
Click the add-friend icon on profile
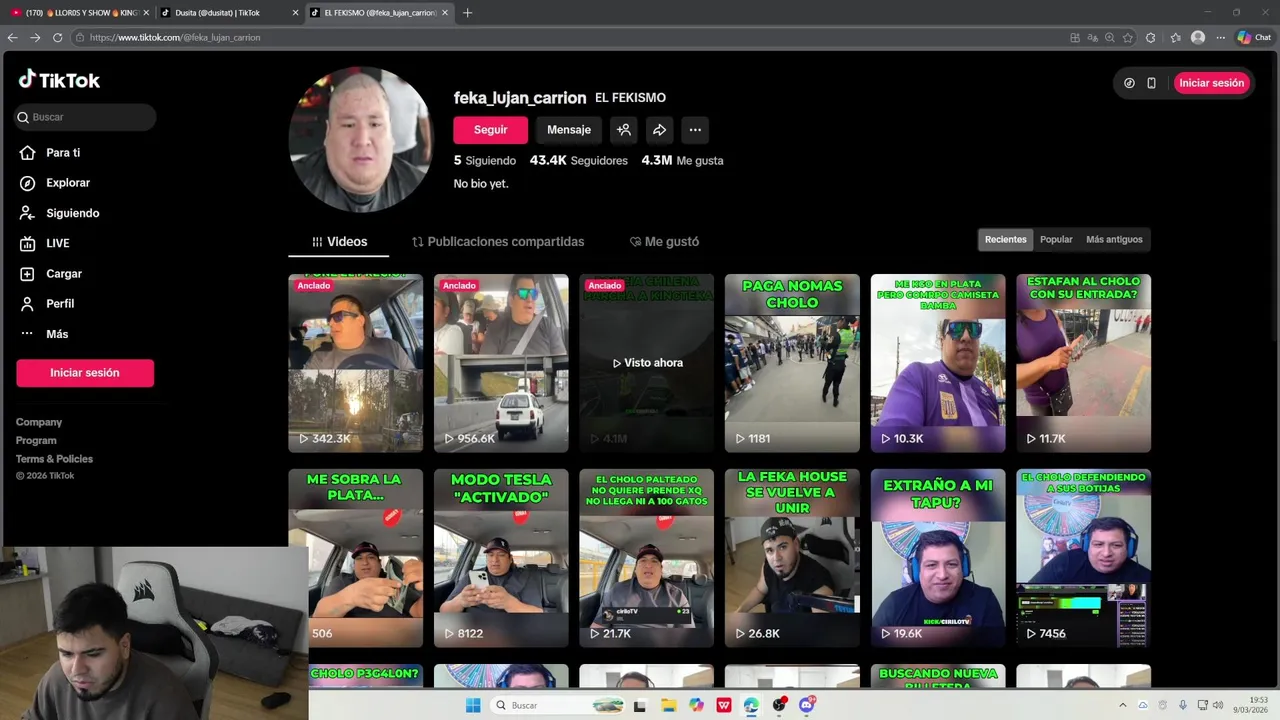pos(624,130)
